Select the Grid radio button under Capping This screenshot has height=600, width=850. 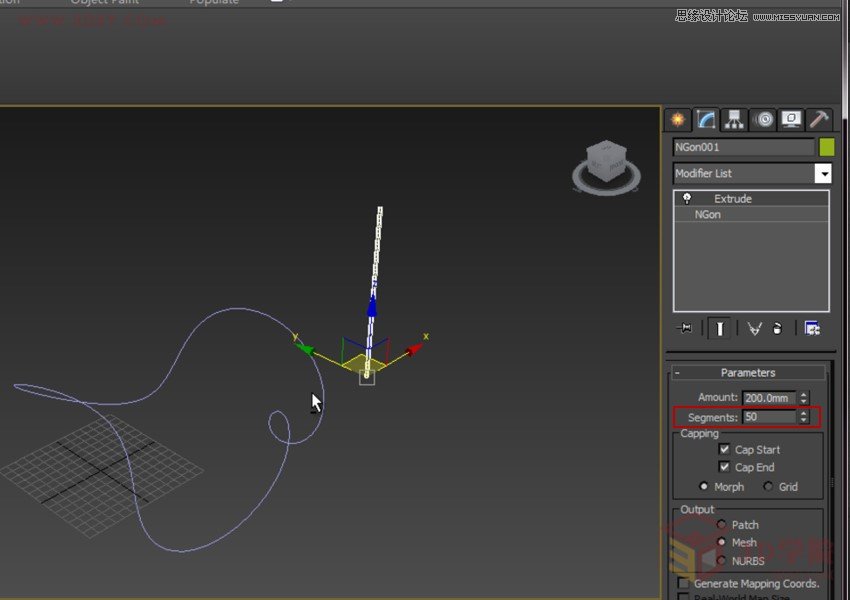[768, 485]
